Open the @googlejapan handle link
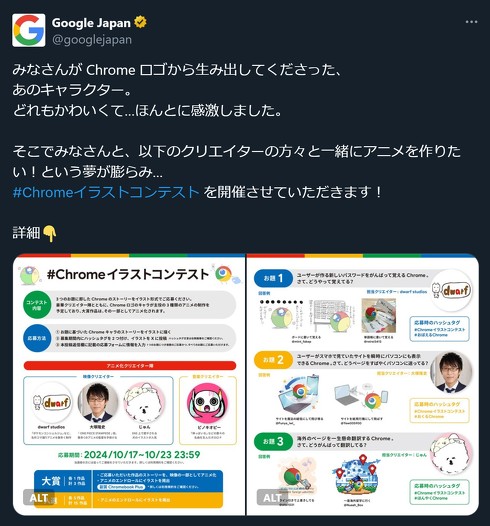490x526 pixels. click(x=92, y=40)
